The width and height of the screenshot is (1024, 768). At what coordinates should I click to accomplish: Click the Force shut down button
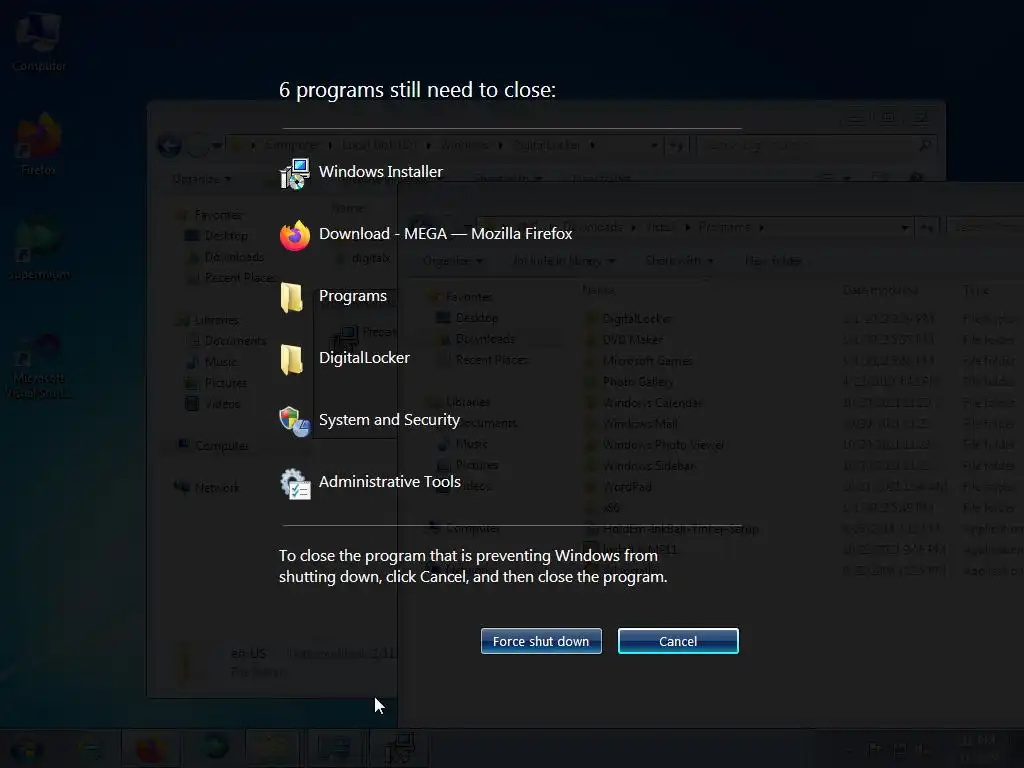click(x=541, y=641)
